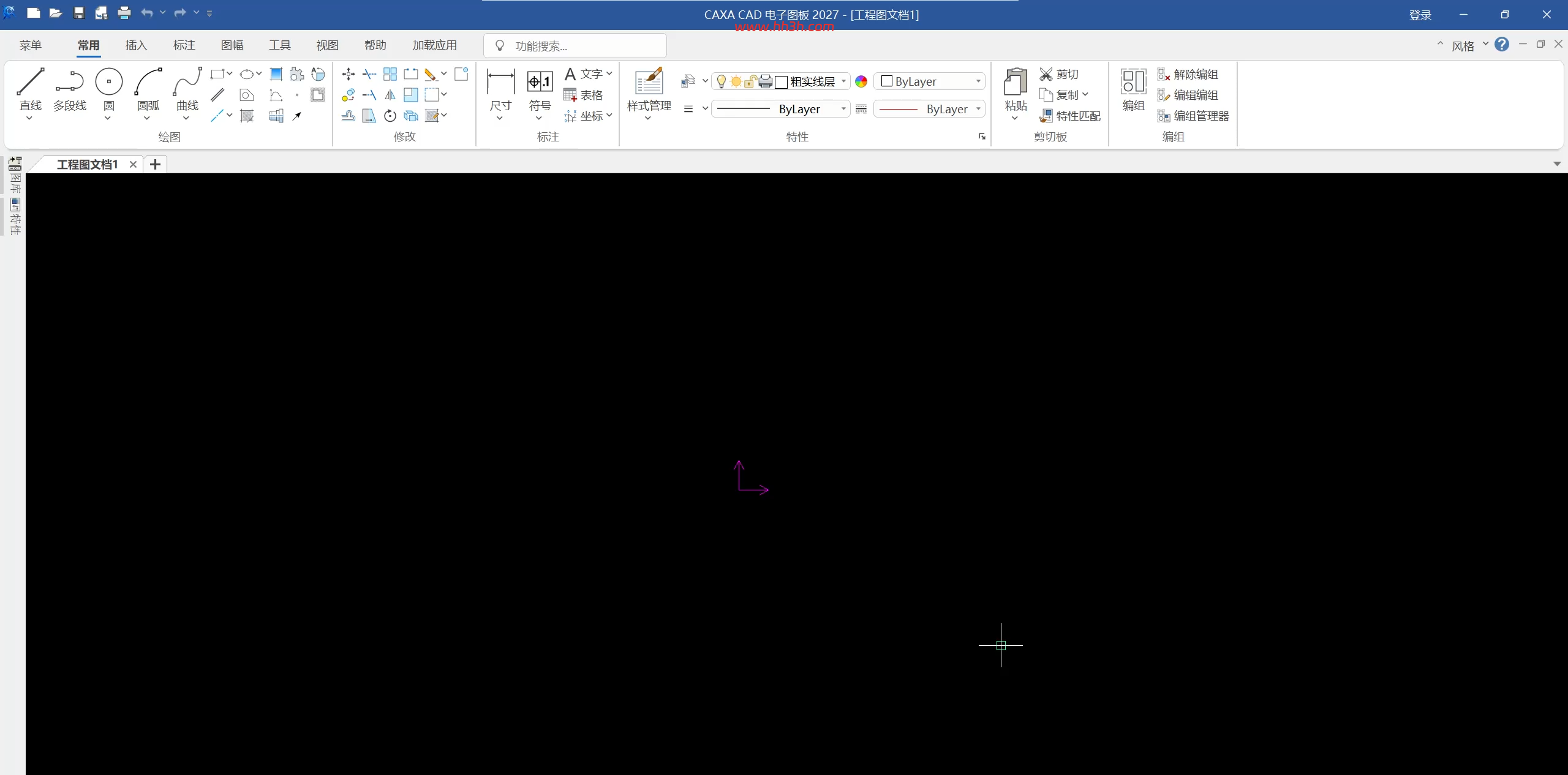Viewport: 1568px width, 775px height.
Task: Click 编辑编组 edit group button
Action: [1188, 95]
